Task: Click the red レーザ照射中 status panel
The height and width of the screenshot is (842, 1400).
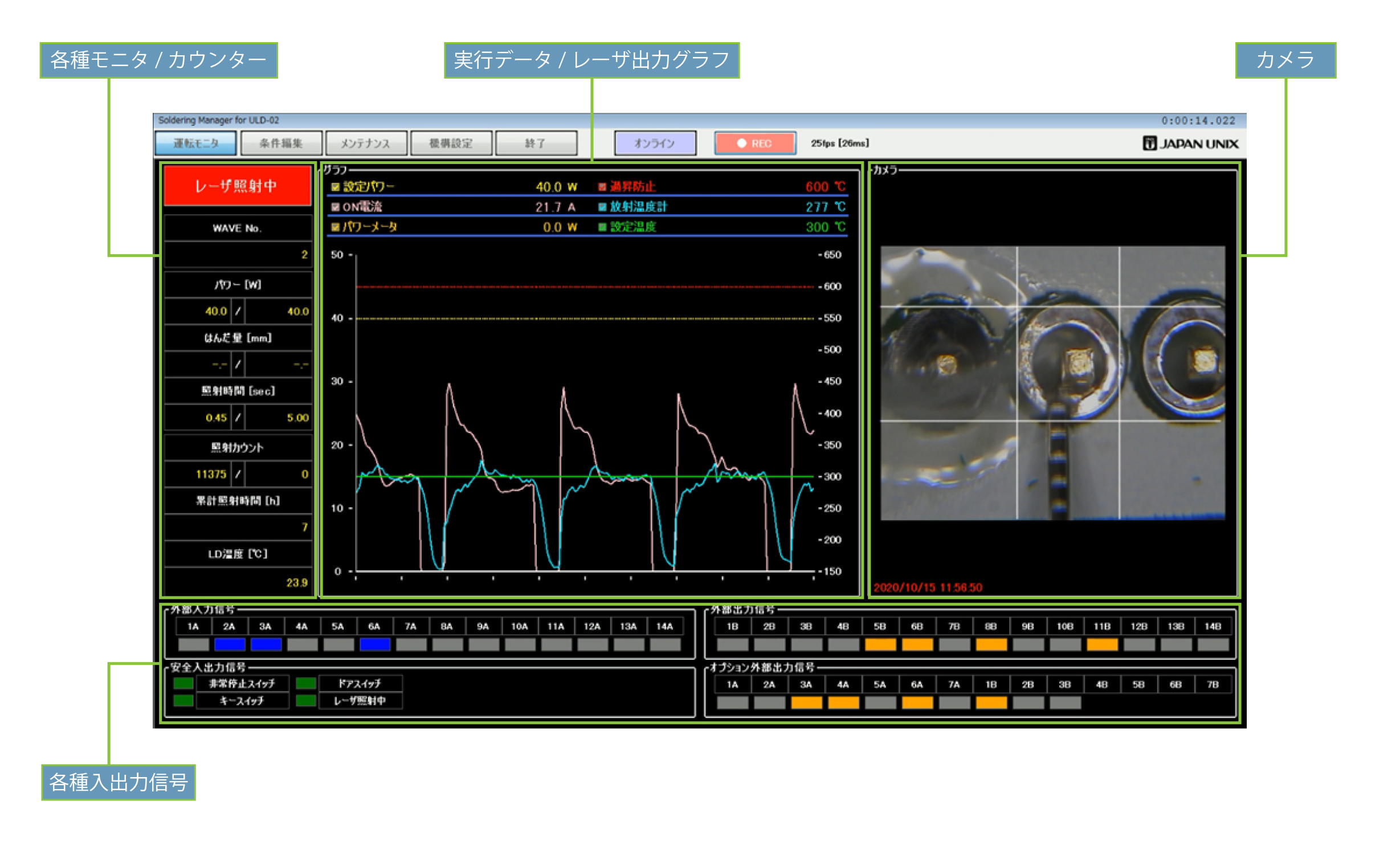Action: coord(238,186)
